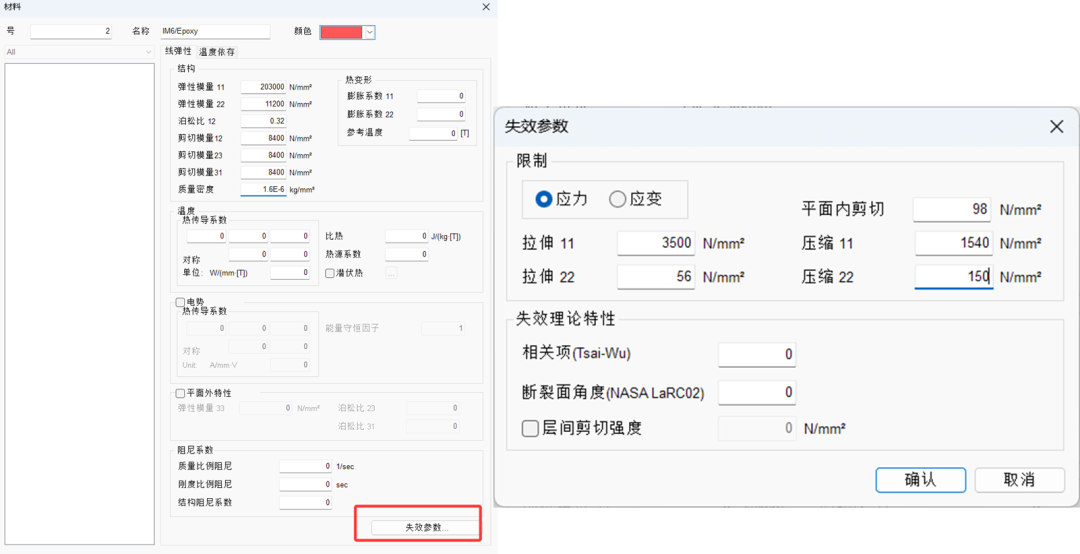Select the empty material list box
The height and width of the screenshot is (554, 1080).
coord(79,304)
